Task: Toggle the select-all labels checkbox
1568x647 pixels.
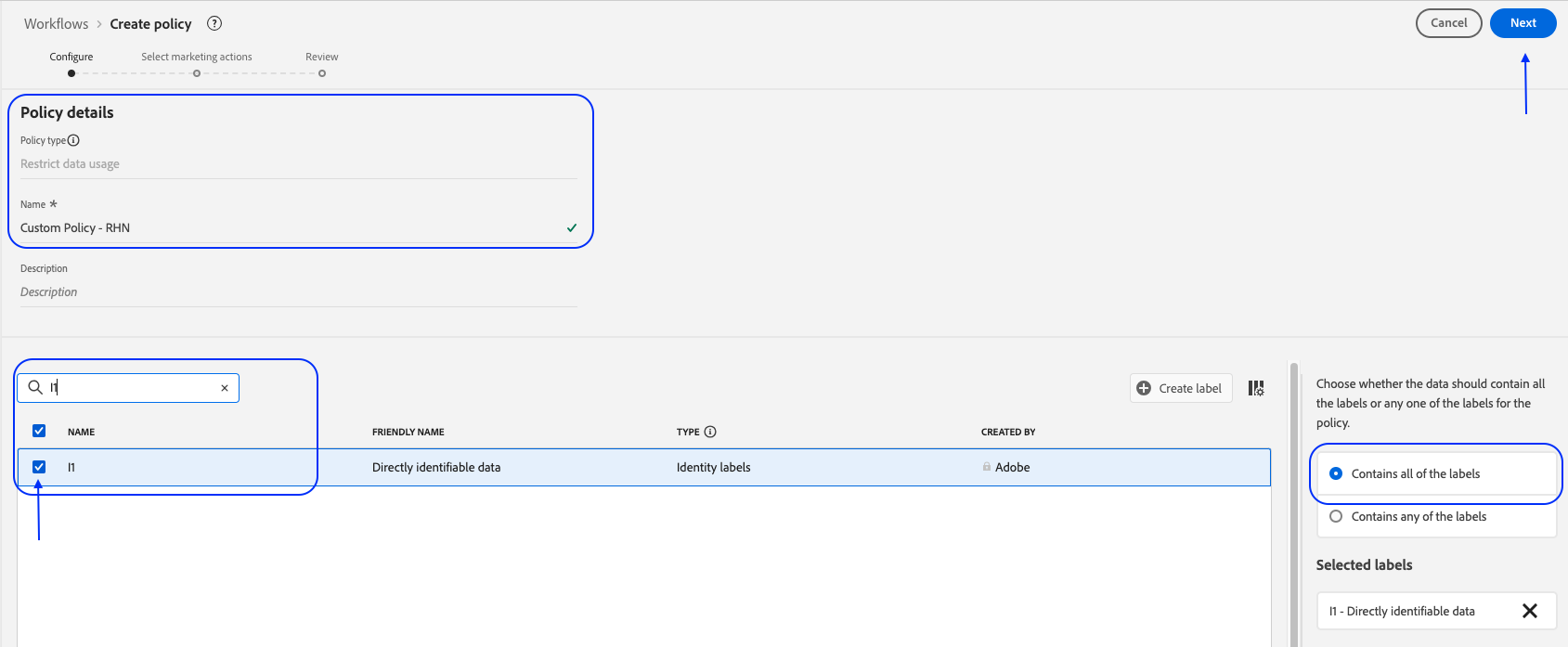Action: 39,431
